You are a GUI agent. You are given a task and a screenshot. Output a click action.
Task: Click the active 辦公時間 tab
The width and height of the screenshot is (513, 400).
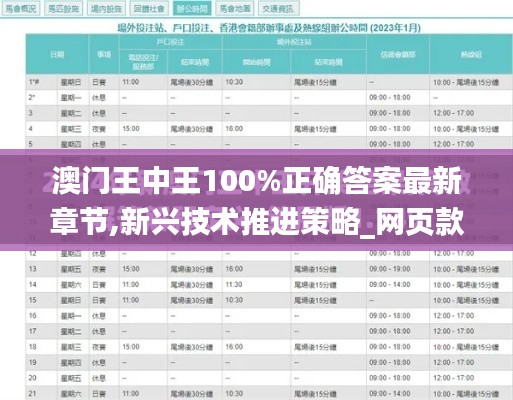[x=192, y=9]
